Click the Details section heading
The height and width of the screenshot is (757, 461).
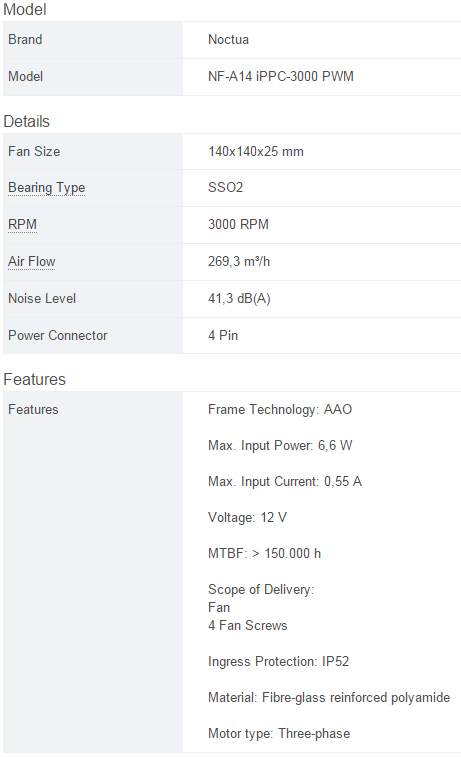point(27,121)
